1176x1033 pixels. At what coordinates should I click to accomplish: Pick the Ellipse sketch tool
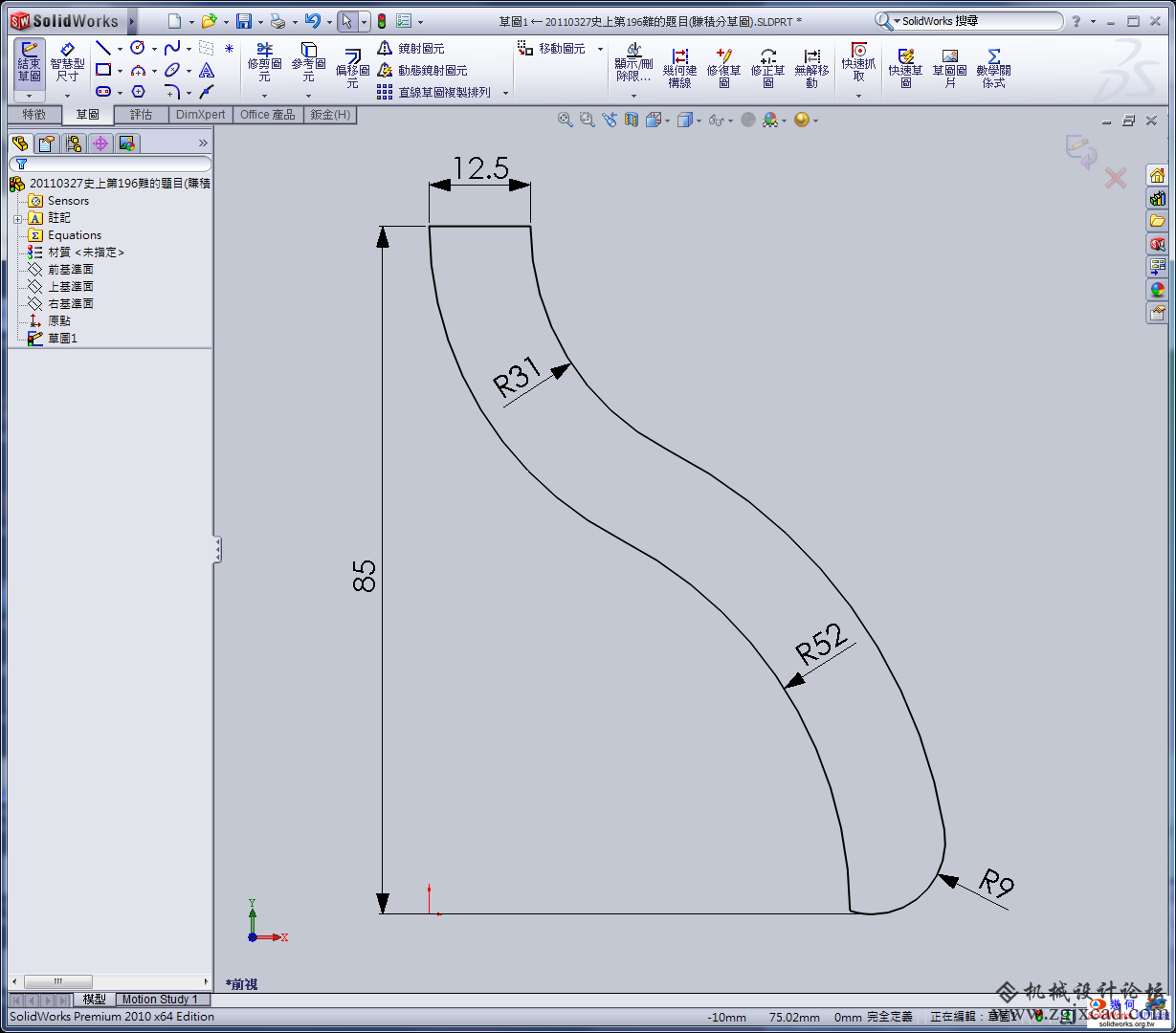pyautogui.click(x=172, y=70)
